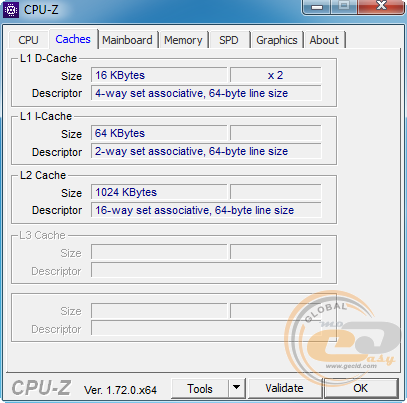The image size is (407, 403).
Task: Click the 'L1 I-Cache' group label
Action: click(x=46, y=116)
